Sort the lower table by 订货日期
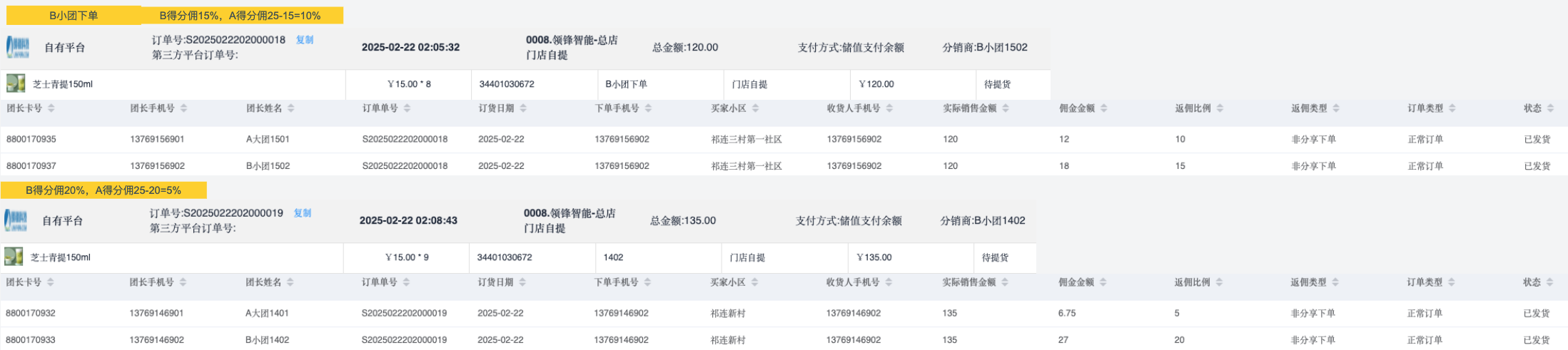The width and height of the screenshot is (1568, 350). [522, 282]
